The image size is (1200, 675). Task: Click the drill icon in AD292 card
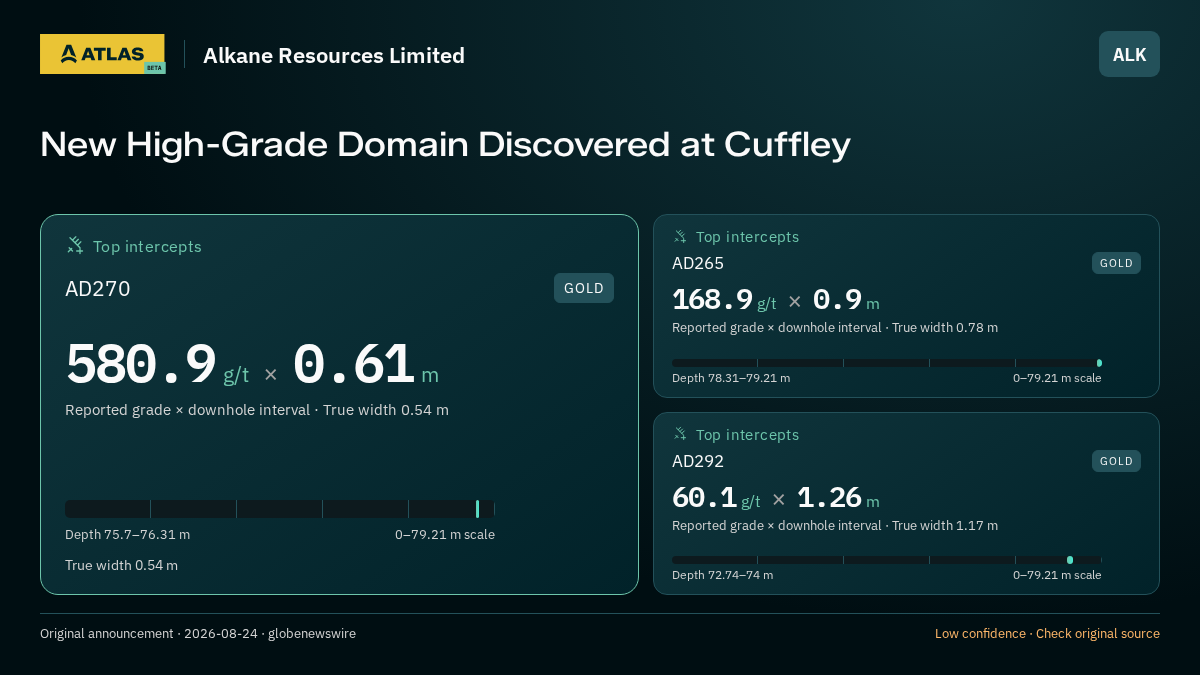(x=680, y=434)
